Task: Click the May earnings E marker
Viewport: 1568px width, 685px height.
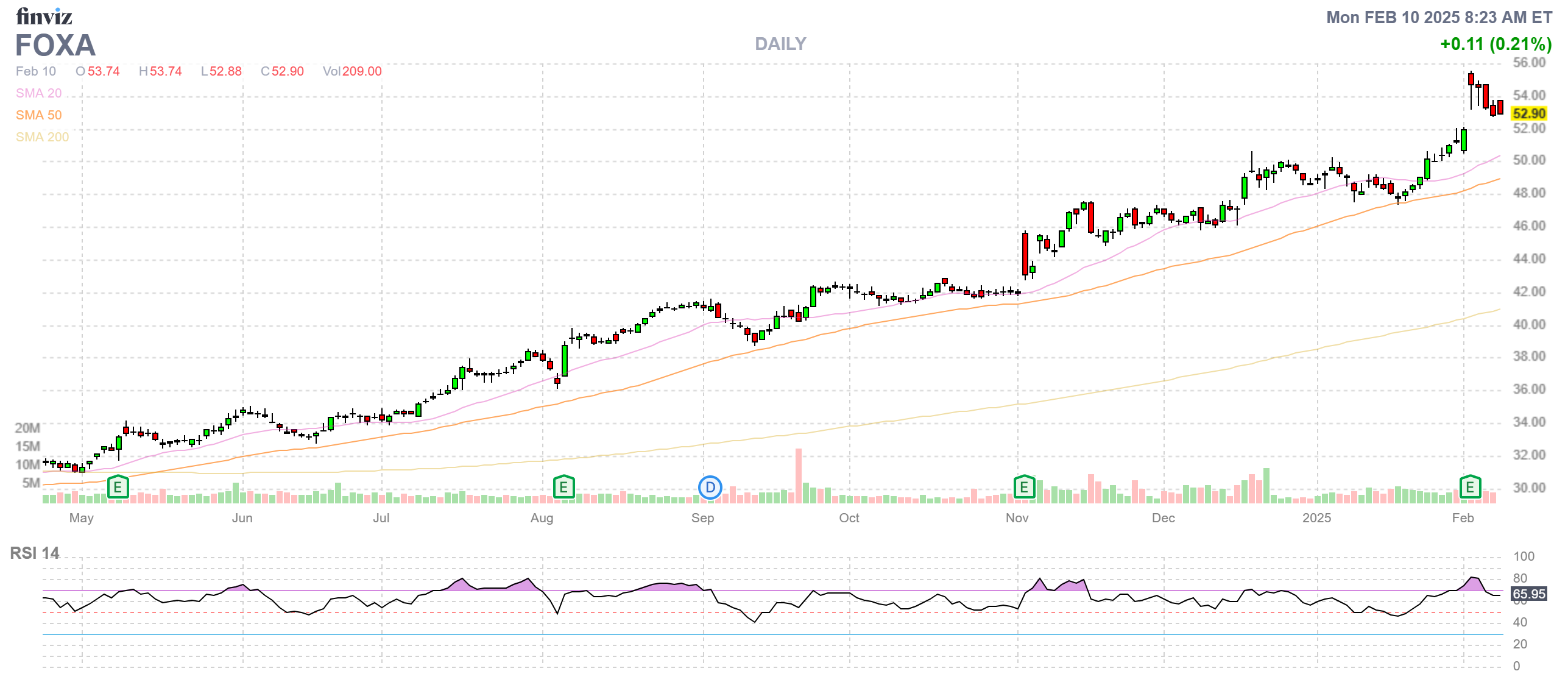Action: point(118,487)
